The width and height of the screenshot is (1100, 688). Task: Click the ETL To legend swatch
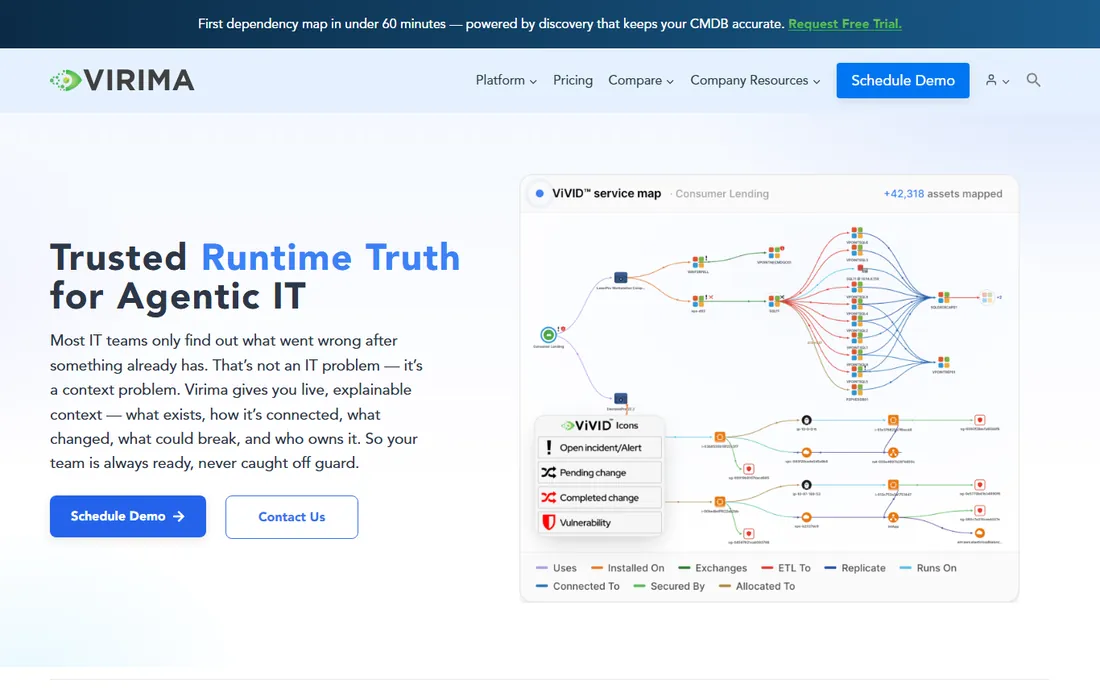click(x=767, y=568)
